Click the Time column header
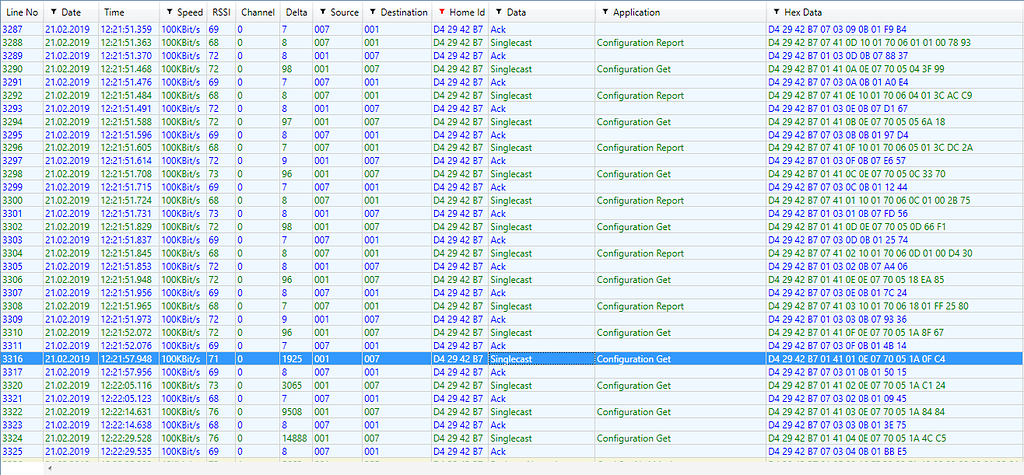This screenshot has height=475, width=1024. coord(114,12)
